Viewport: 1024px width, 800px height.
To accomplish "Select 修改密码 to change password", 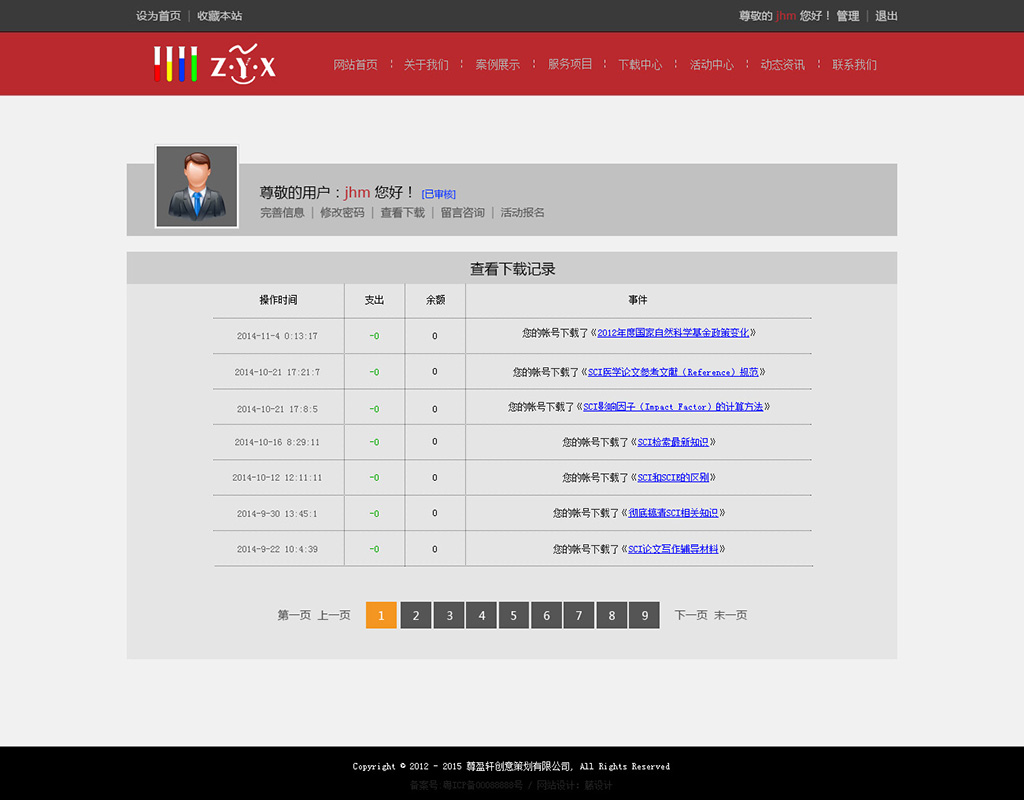I will point(342,212).
